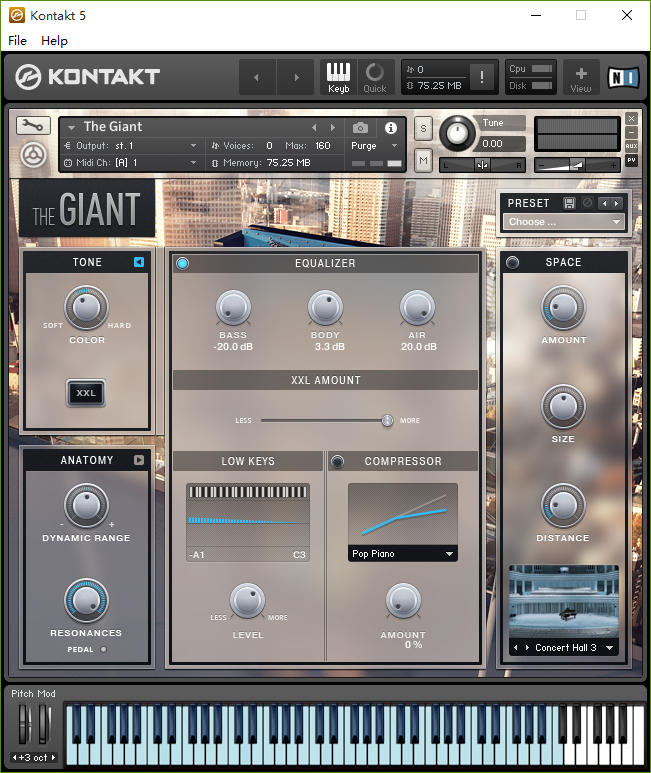Click the Compressor Amount knob
The height and width of the screenshot is (773, 651).
tap(403, 600)
